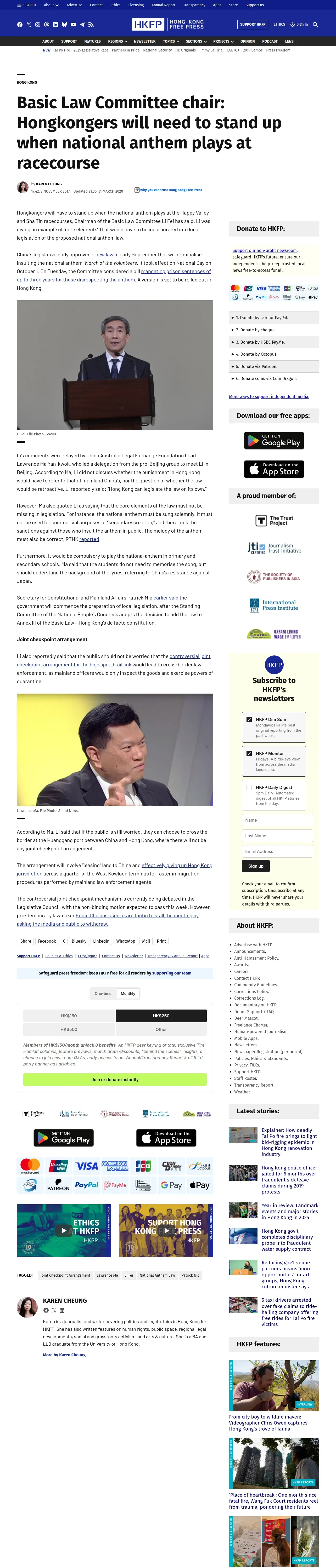The height and width of the screenshot is (1568, 336).
Task: Switch to the One-time donation tab
Action: [x=103, y=993]
